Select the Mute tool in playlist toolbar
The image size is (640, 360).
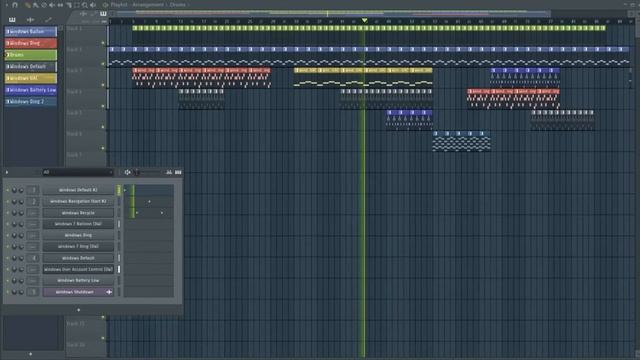point(52,5)
